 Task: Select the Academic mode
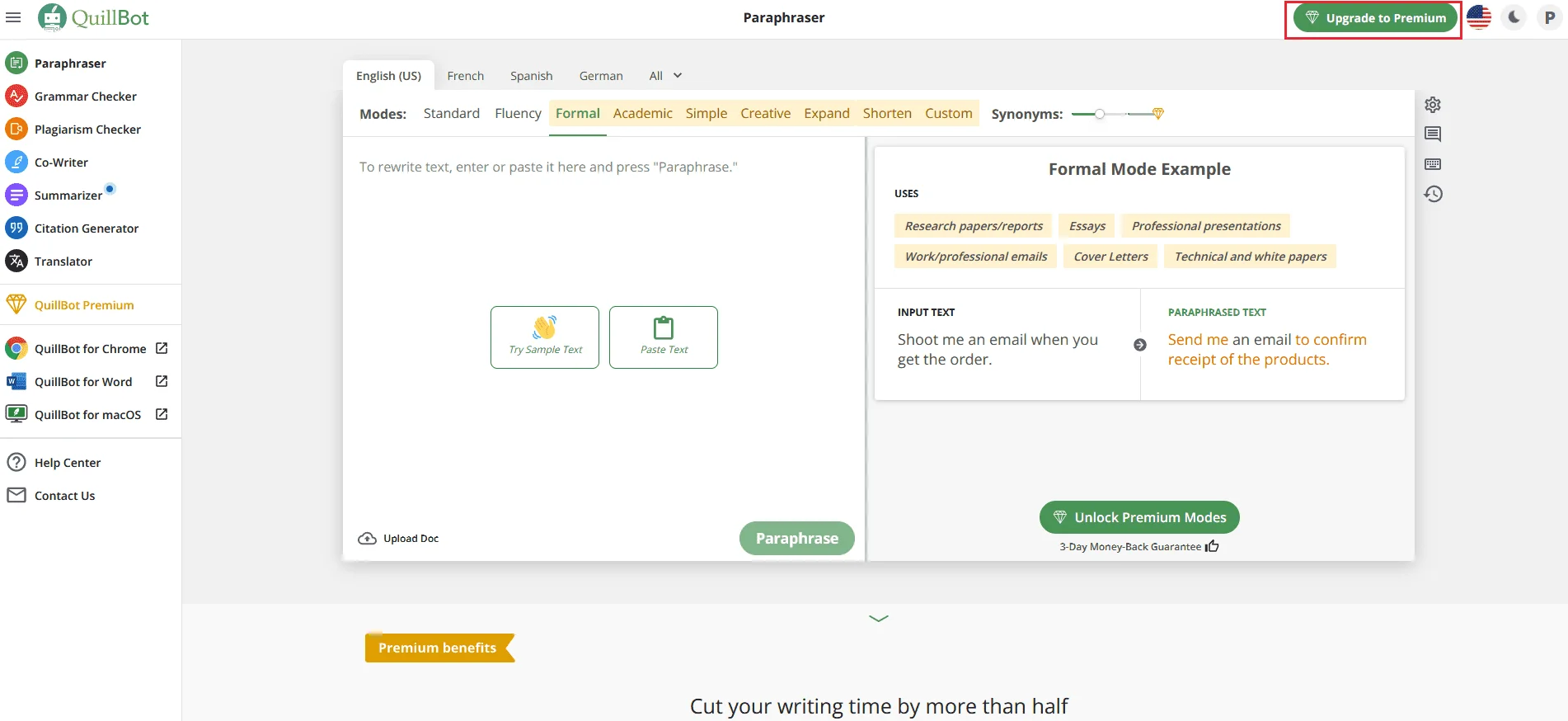point(643,113)
